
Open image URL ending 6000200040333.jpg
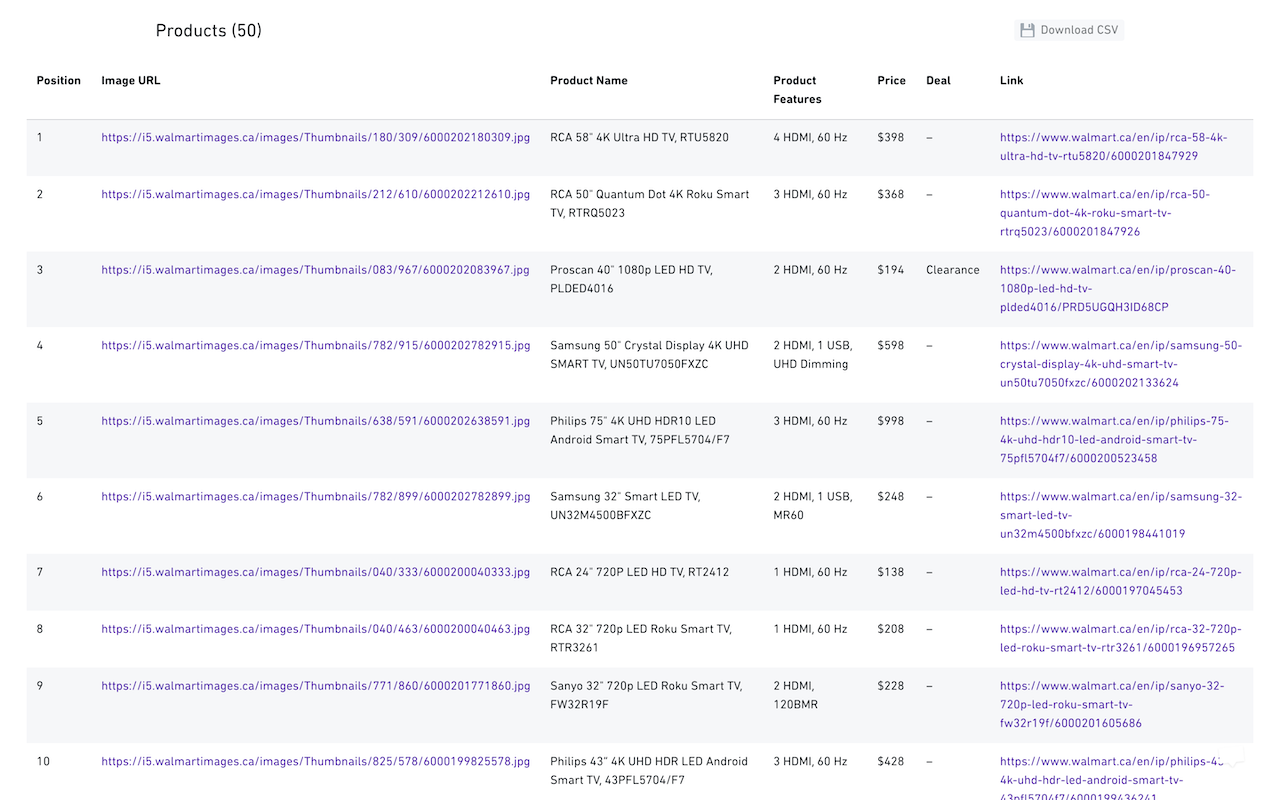click(316, 572)
